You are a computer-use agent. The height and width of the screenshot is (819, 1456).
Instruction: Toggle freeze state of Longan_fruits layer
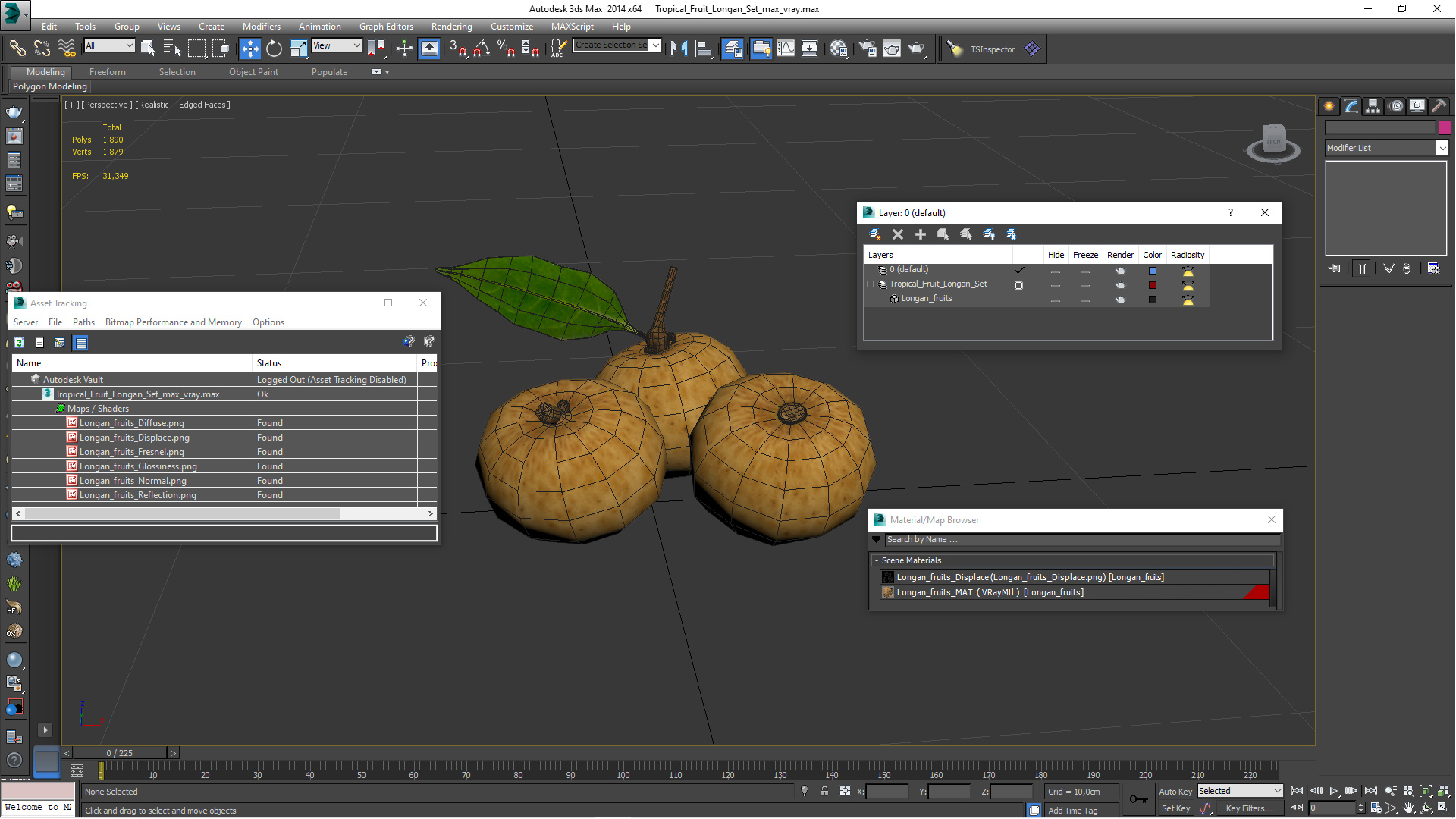coord(1085,298)
